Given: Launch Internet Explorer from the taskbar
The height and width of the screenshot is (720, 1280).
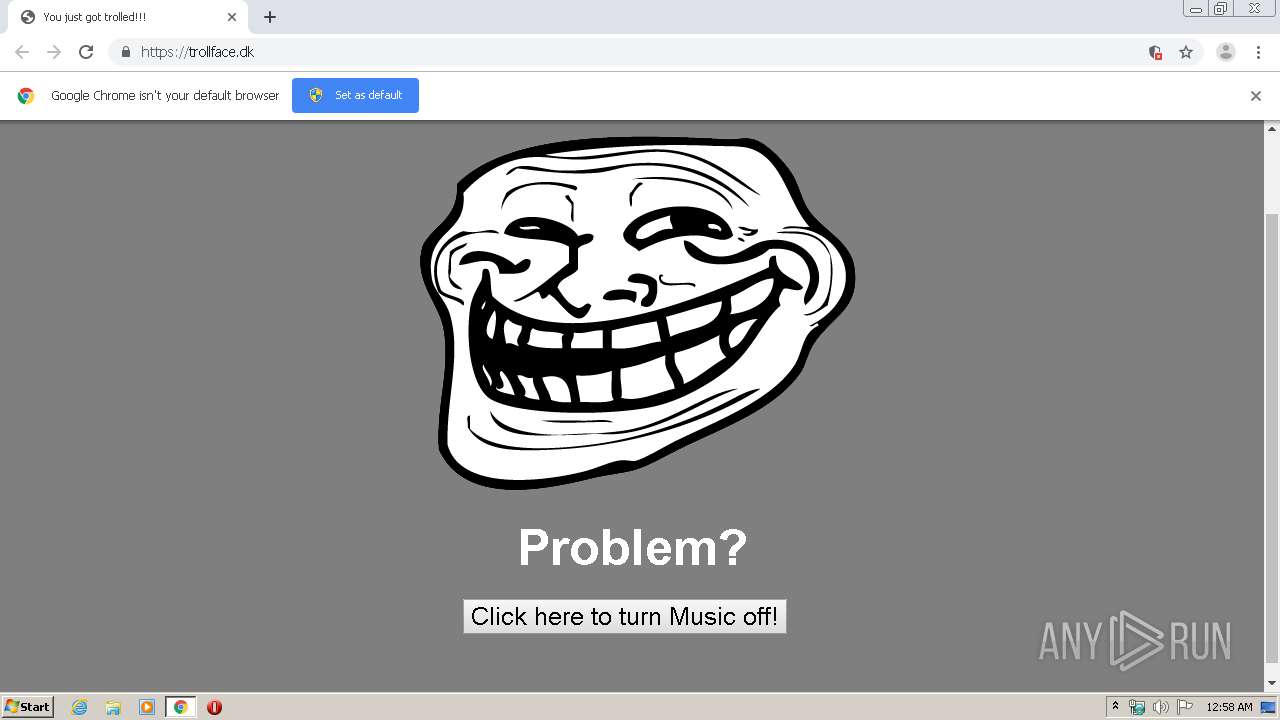Looking at the screenshot, I should pos(79,707).
